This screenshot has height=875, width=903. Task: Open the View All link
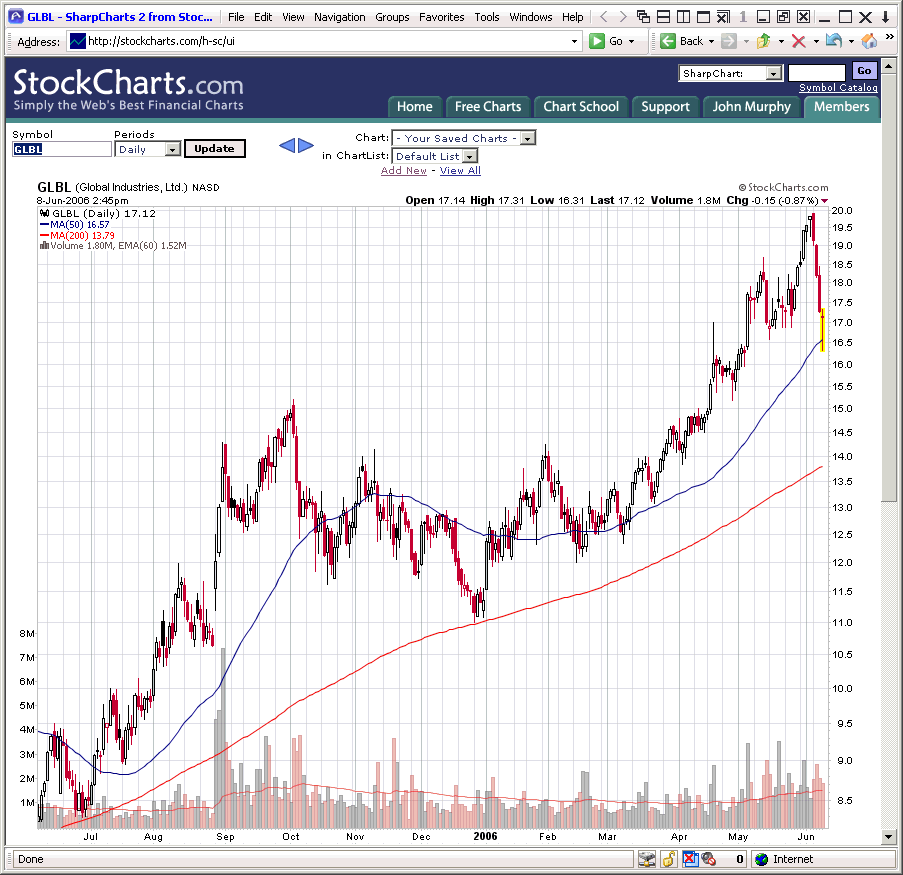point(460,171)
